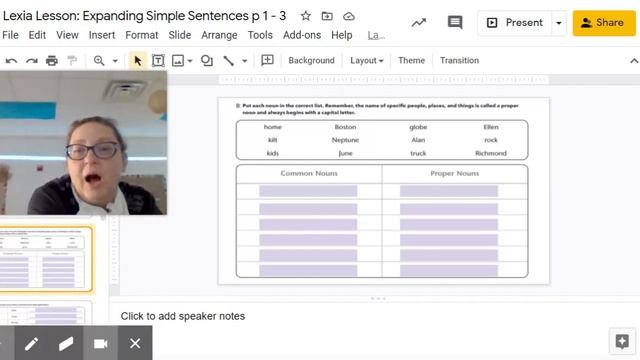Click the word 'Boston' in the word bank
This screenshot has height=360, width=640.
click(x=345, y=127)
